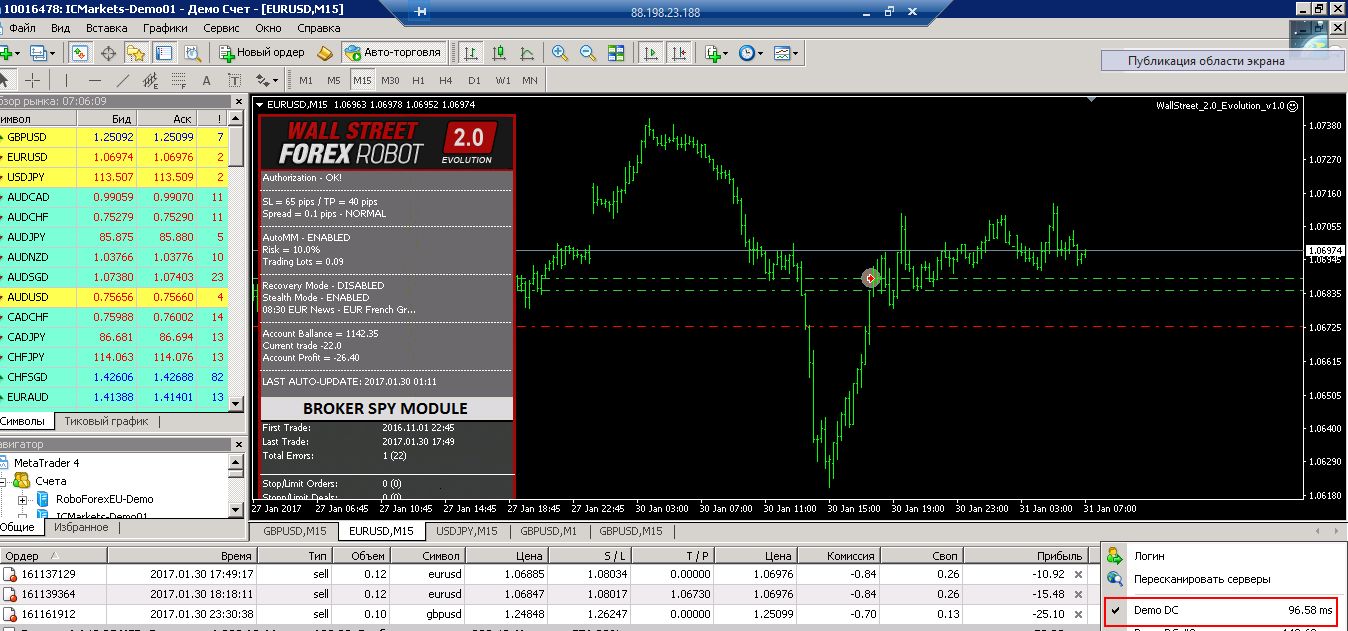
Task: Close the Market Watch panel
Action: coord(238,101)
